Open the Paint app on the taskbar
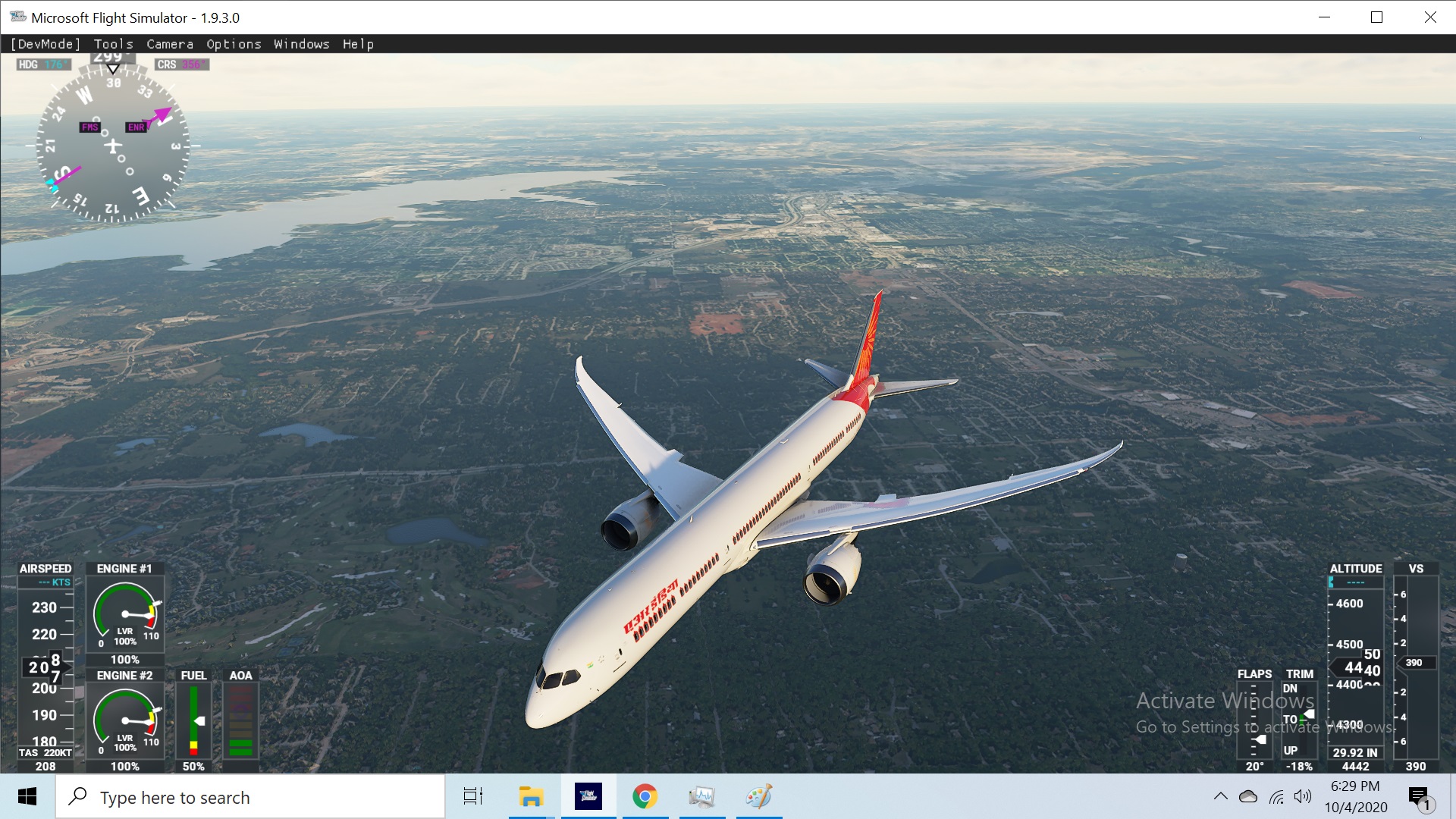1456x819 pixels. point(759,796)
